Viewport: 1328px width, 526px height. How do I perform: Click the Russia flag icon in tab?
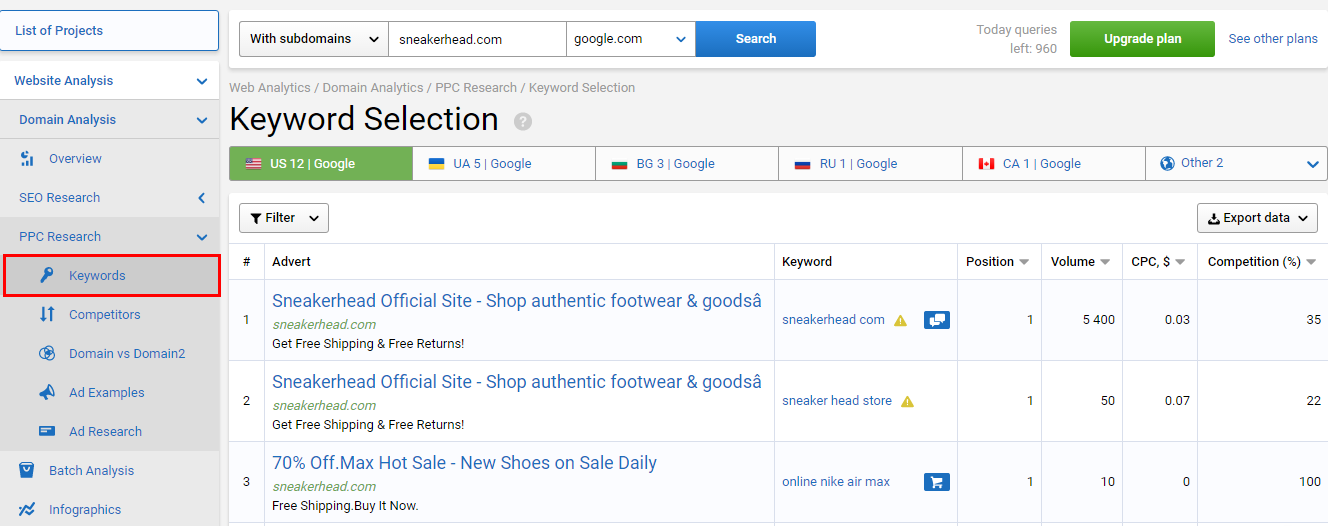point(802,163)
